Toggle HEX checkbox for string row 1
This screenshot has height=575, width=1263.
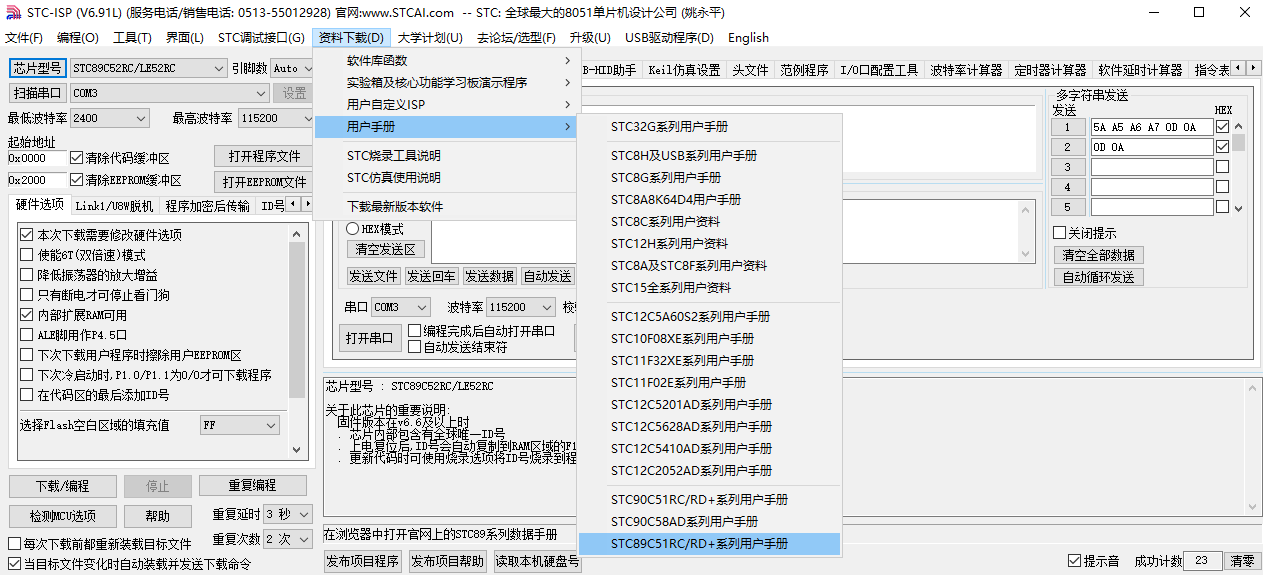(x=1222, y=127)
